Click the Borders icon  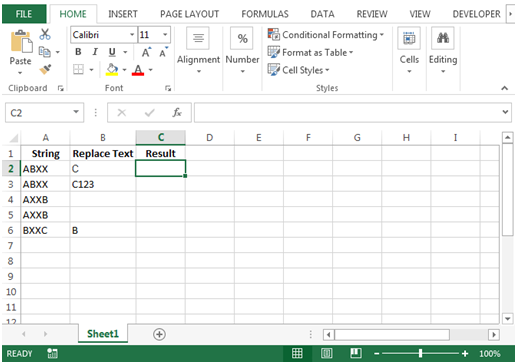click(78, 70)
